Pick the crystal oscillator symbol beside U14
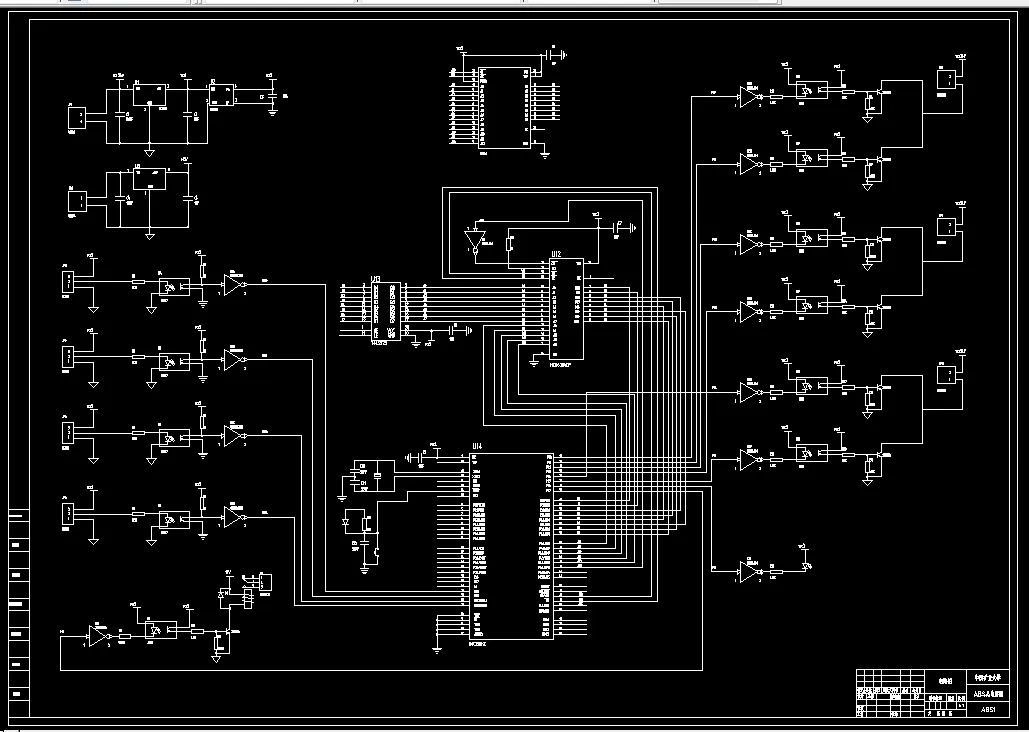 pyautogui.click(x=377, y=477)
